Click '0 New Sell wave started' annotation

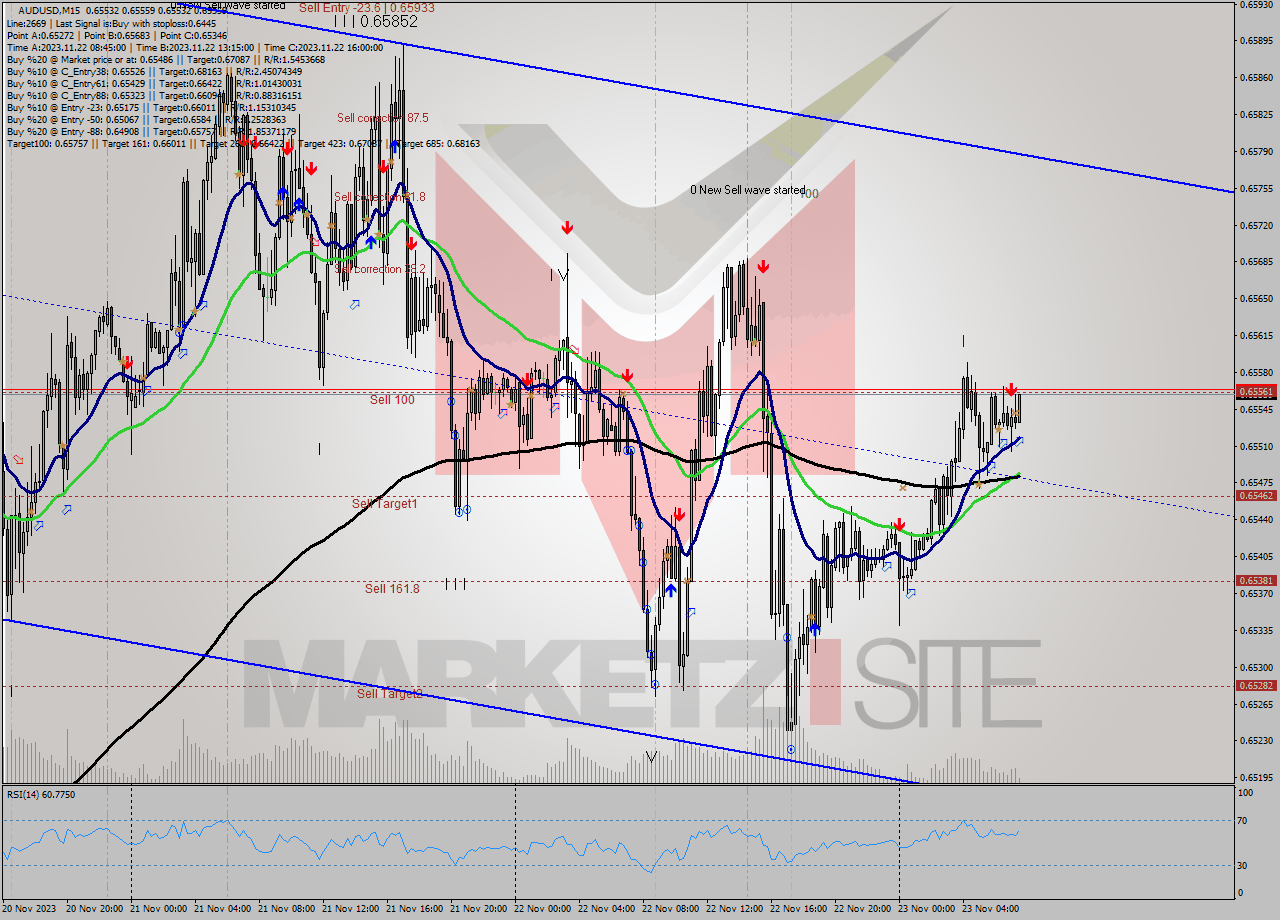point(748,190)
